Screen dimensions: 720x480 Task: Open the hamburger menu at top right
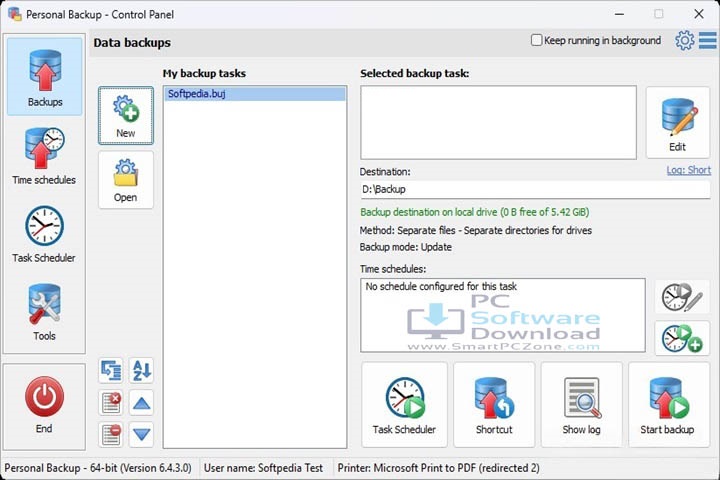(708, 40)
